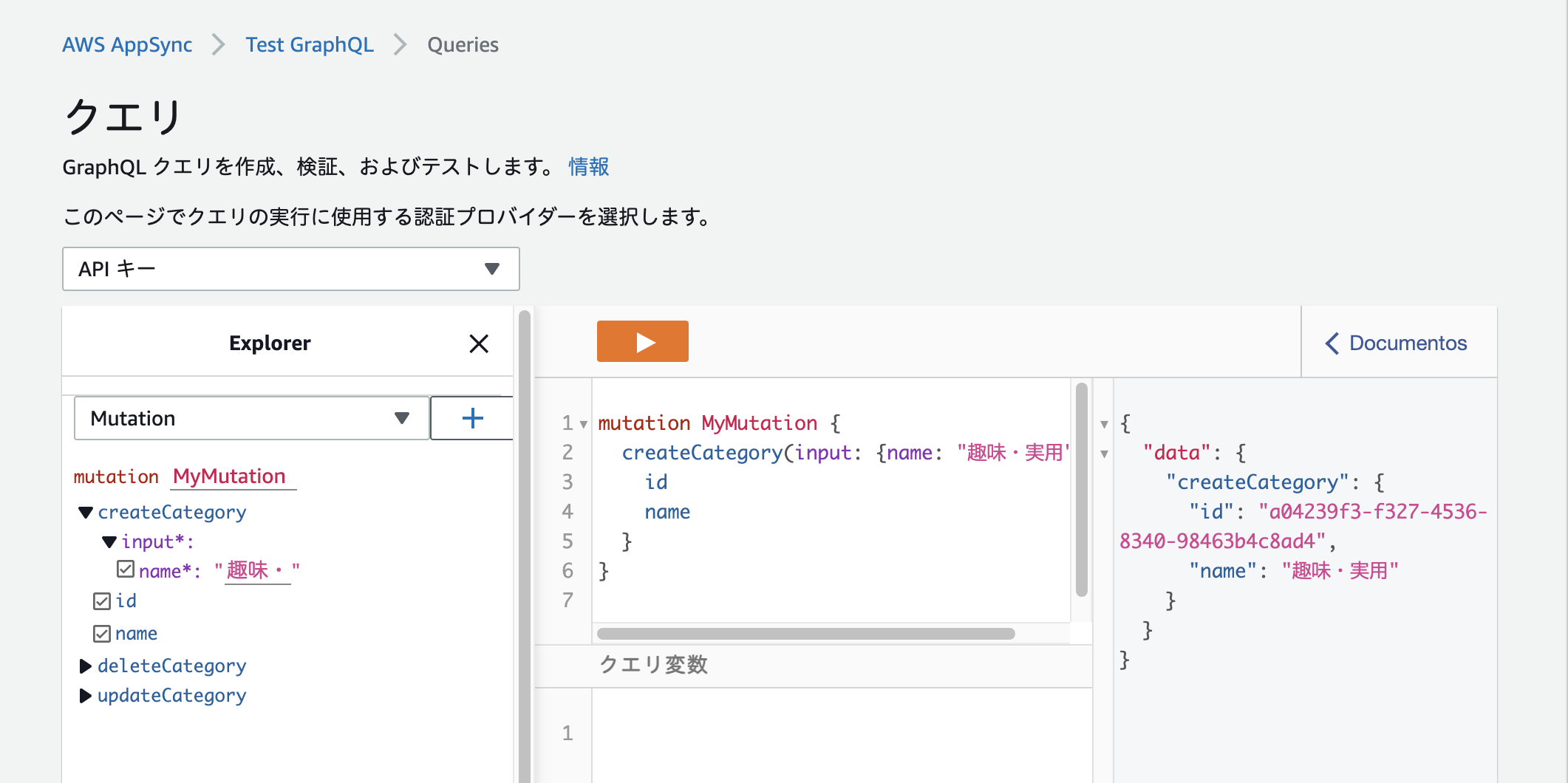The image size is (1568, 783).
Task: Edit the name* value field "趣味・"
Action: click(257, 570)
